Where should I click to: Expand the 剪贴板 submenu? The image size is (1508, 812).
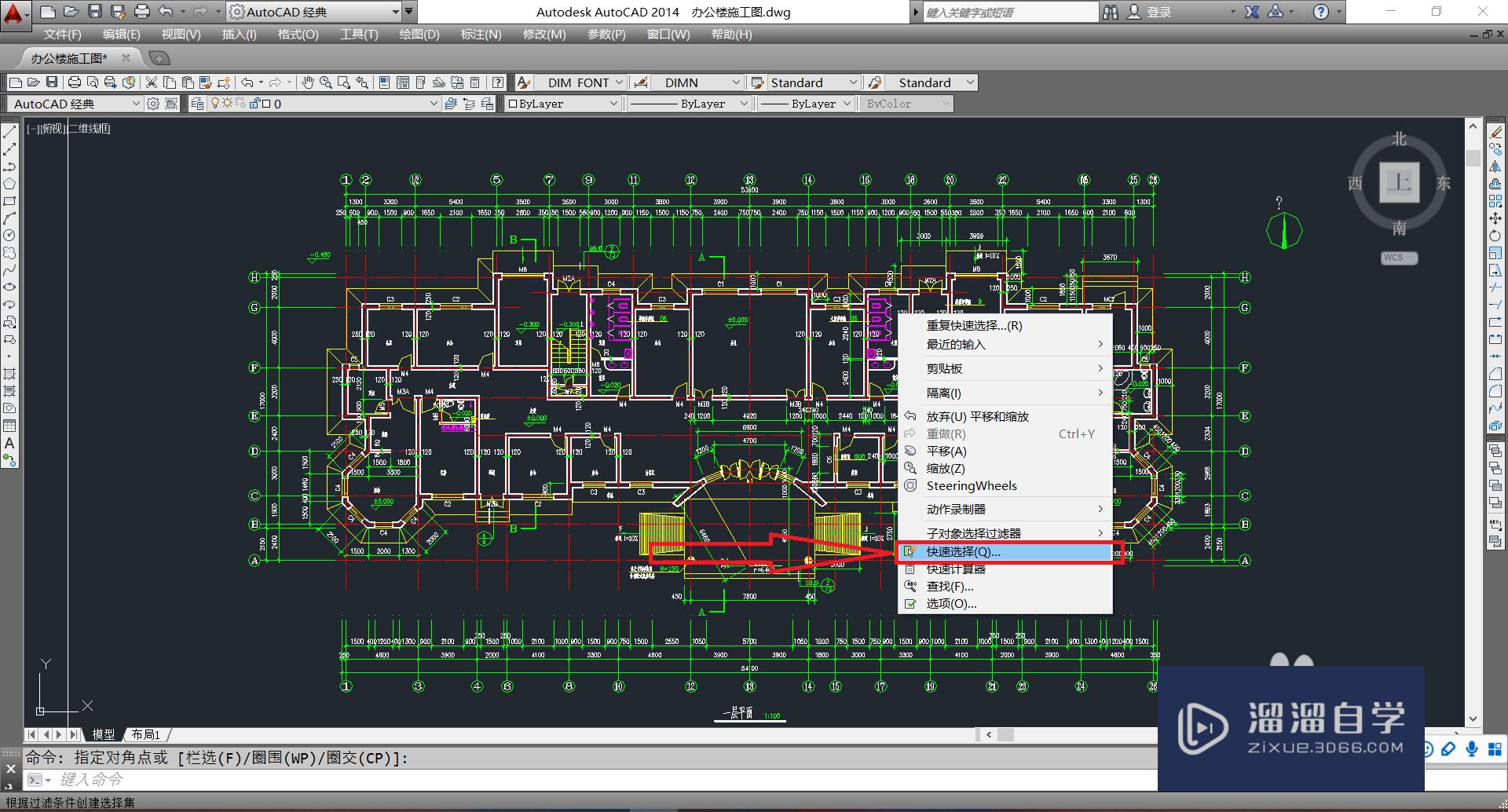[x=1005, y=368]
